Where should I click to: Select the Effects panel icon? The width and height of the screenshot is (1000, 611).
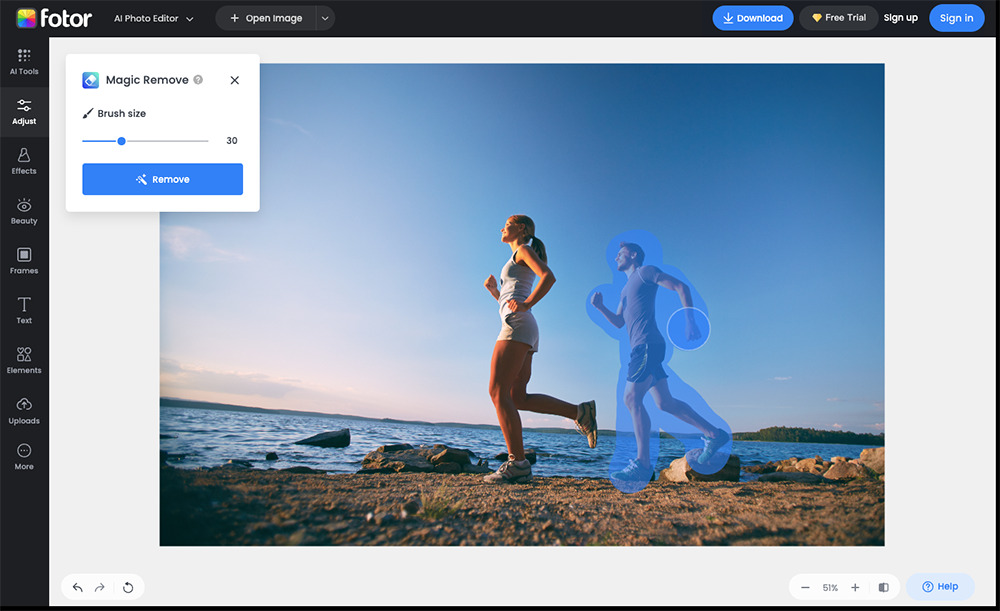(x=23, y=161)
